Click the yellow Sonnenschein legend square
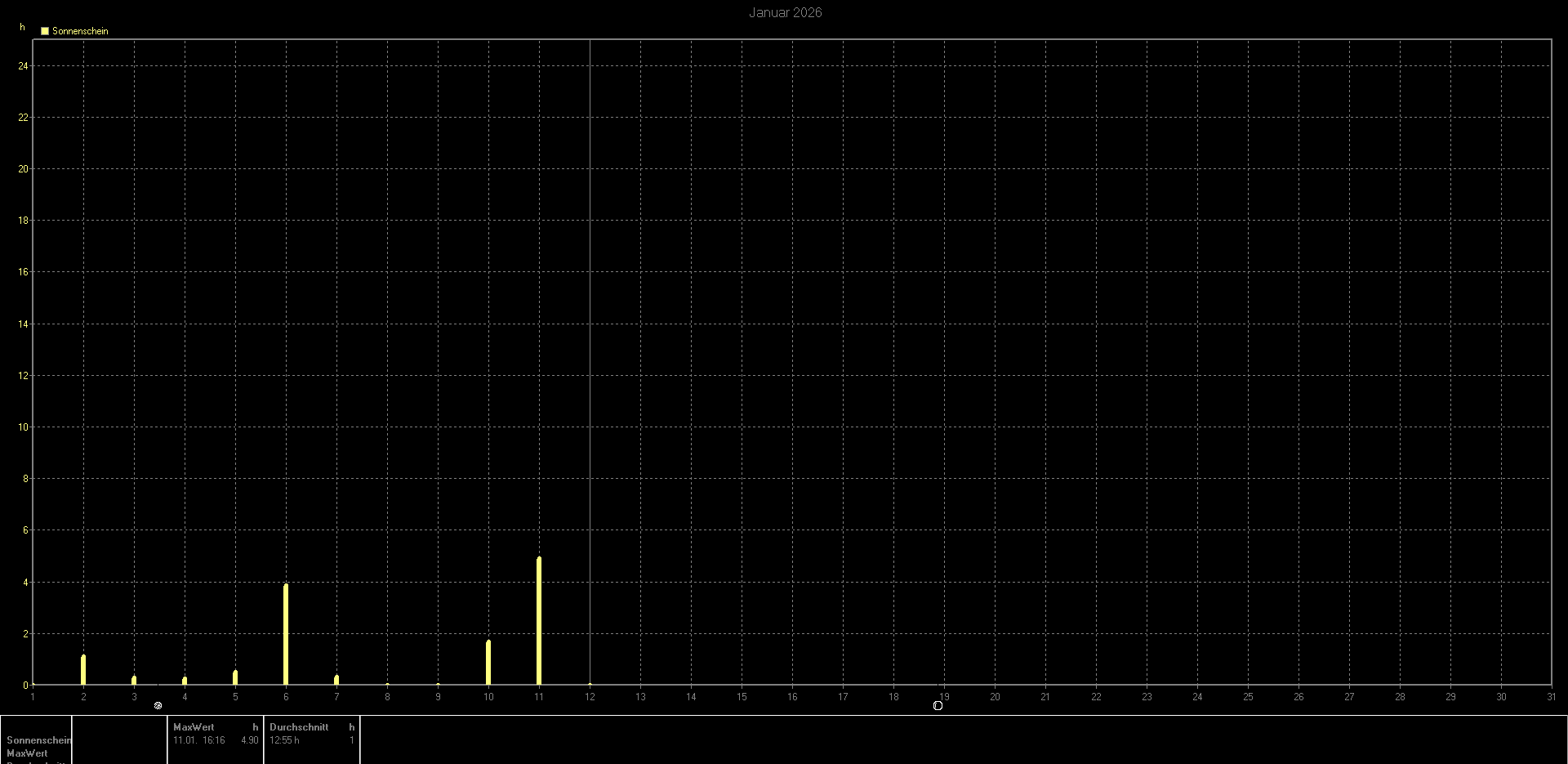The image size is (1568, 764). (x=45, y=31)
